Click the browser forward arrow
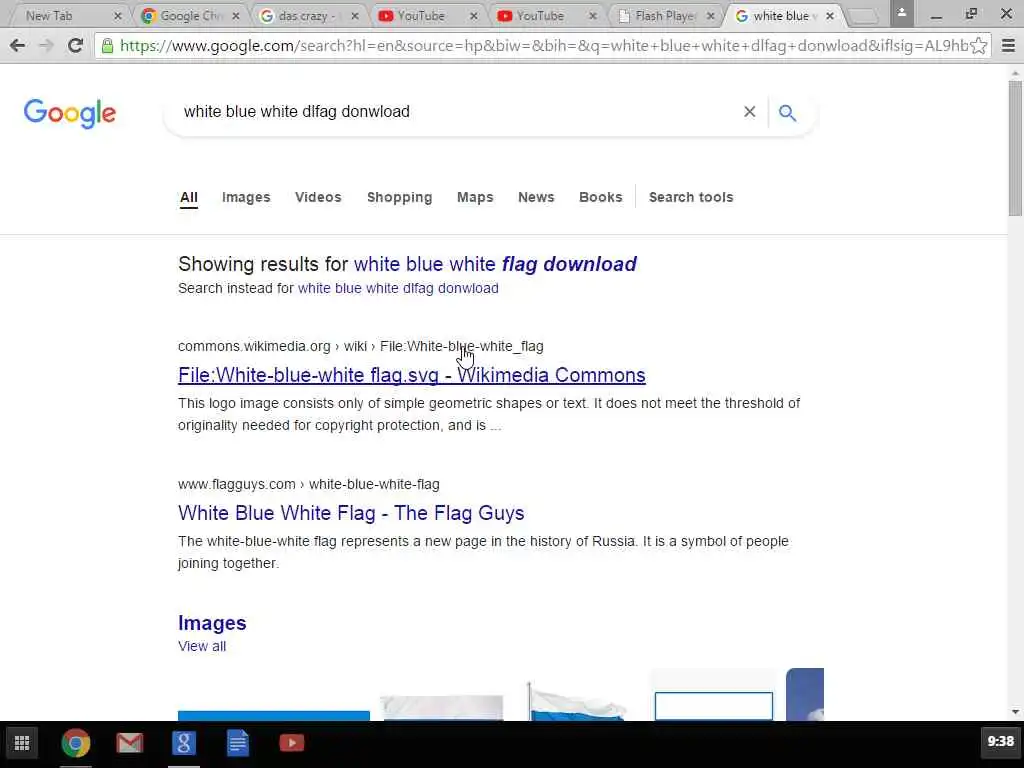The image size is (1024, 768). 46,45
